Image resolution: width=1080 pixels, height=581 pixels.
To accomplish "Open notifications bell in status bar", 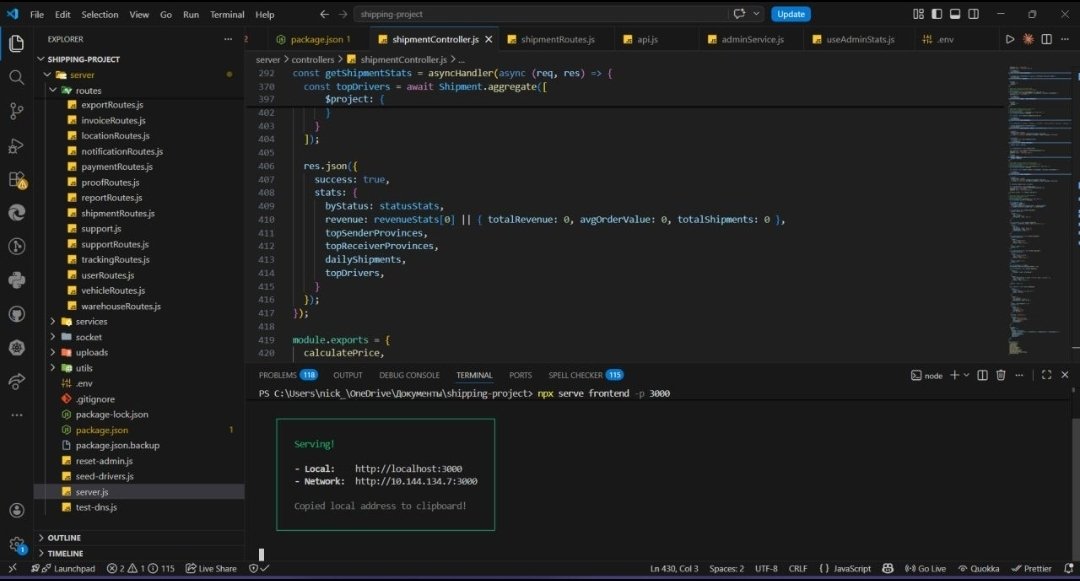I will [1068, 569].
